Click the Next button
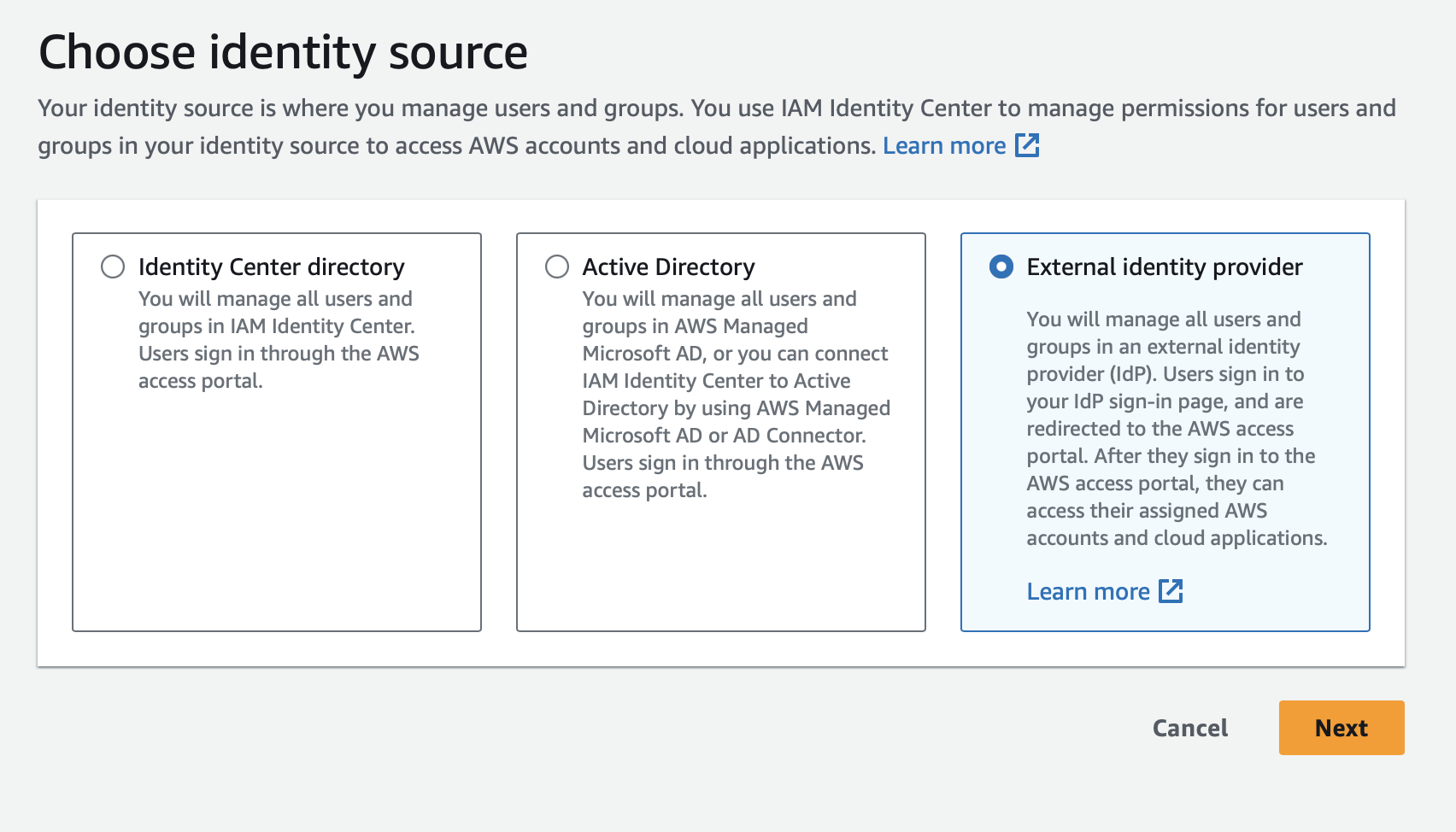This screenshot has width=1456, height=832. 1340,728
